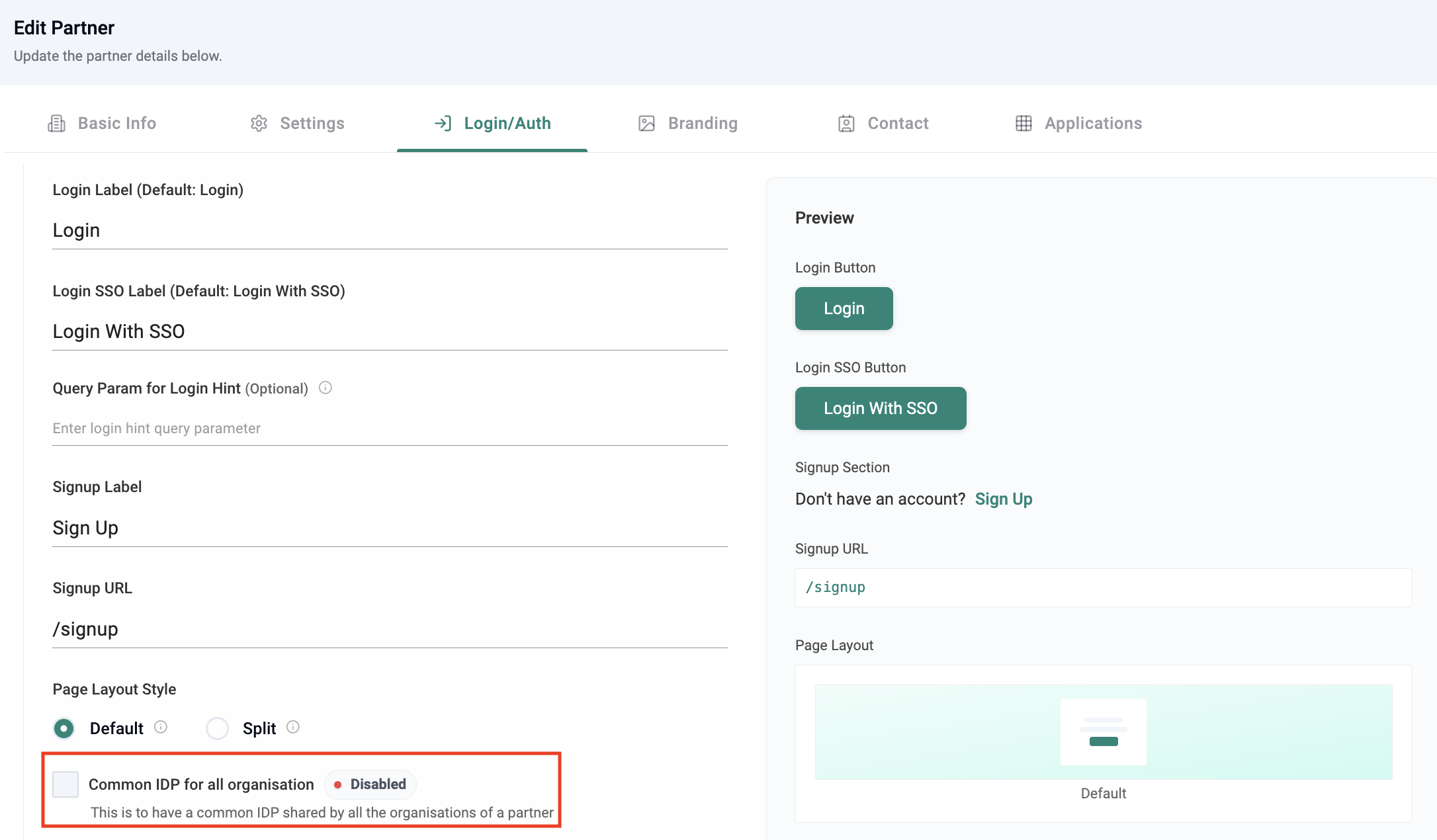Image resolution: width=1437 pixels, height=840 pixels.
Task: Click the Branding image icon
Action: tap(646, 124)
